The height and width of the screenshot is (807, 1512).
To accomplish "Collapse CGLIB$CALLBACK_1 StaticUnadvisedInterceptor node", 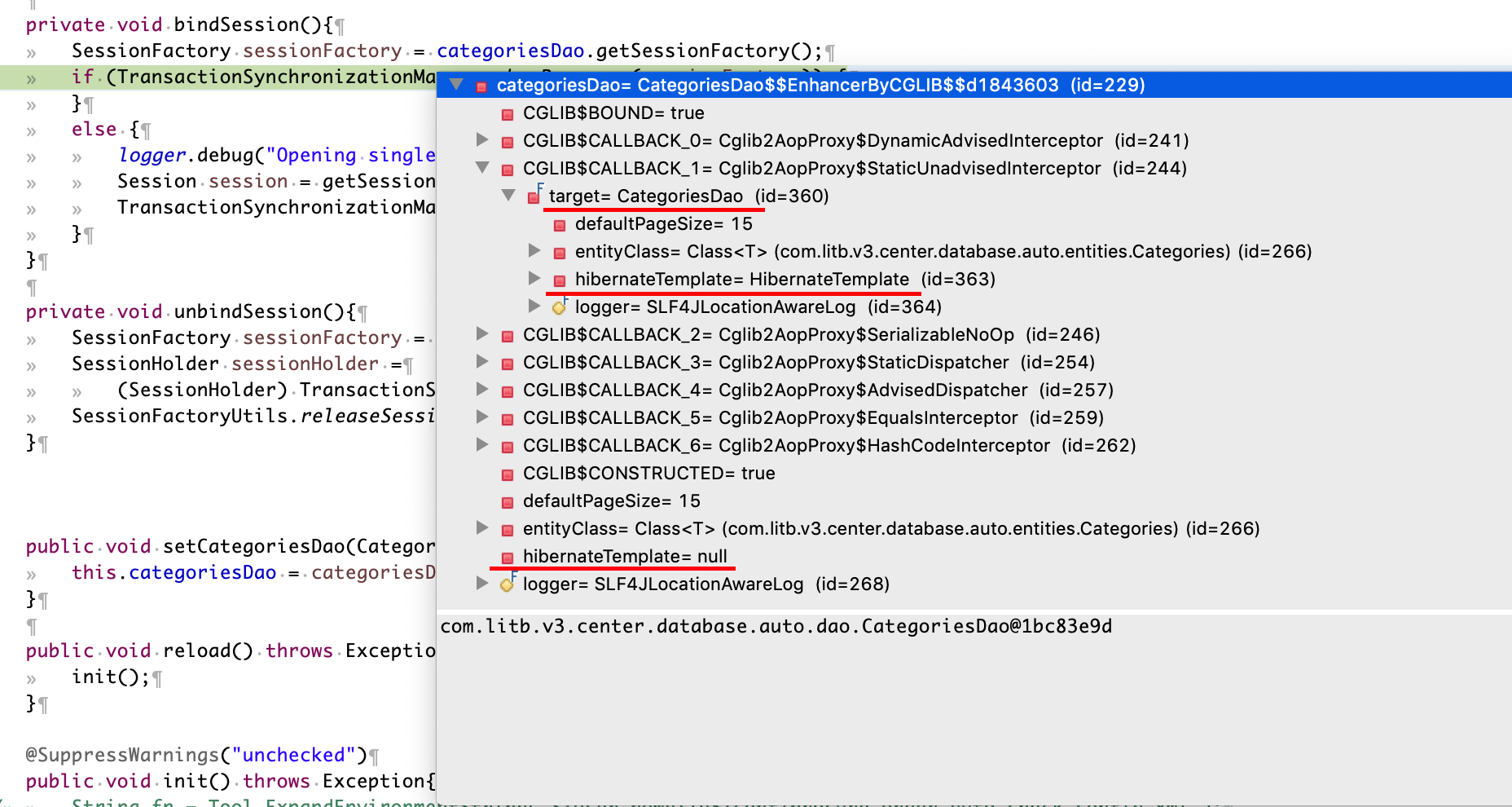I will point(482,168).
